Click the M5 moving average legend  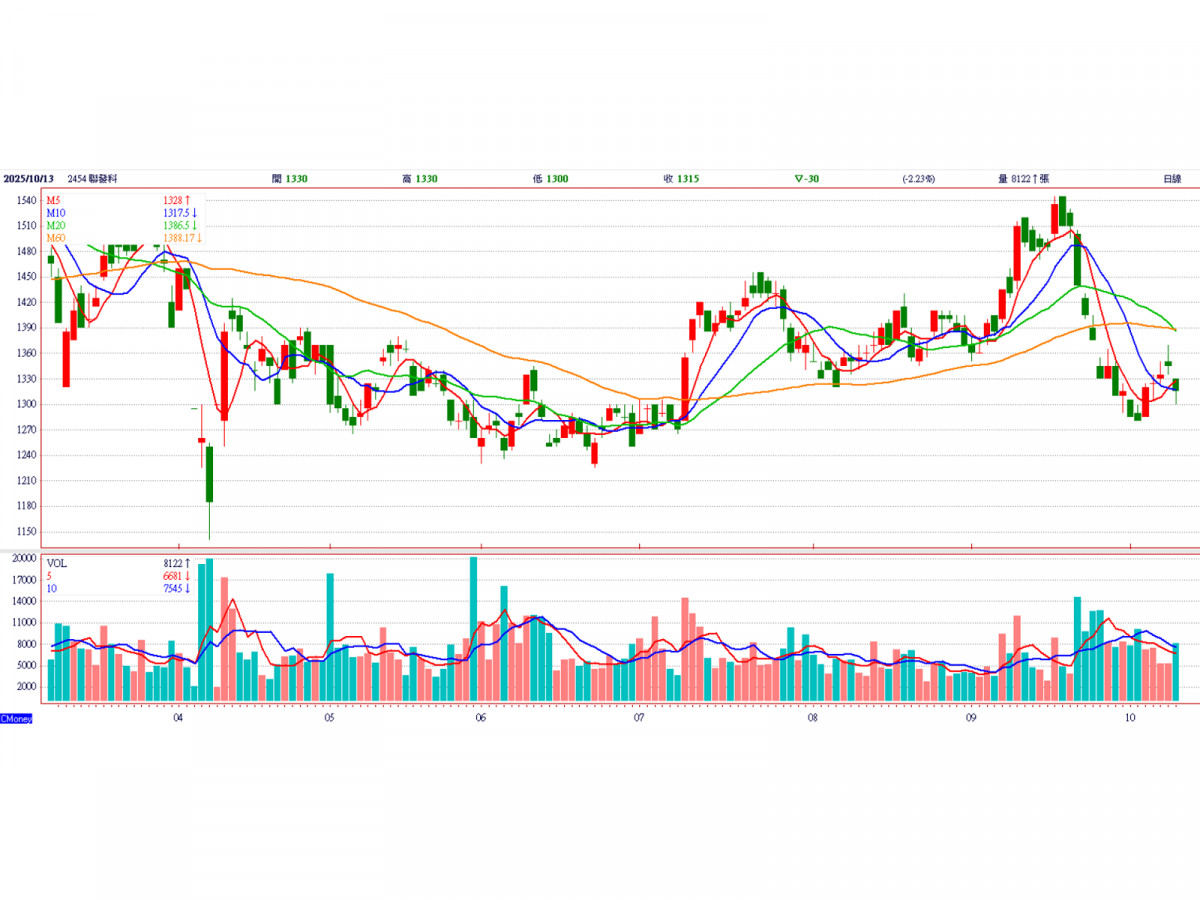tap(54, 201)
